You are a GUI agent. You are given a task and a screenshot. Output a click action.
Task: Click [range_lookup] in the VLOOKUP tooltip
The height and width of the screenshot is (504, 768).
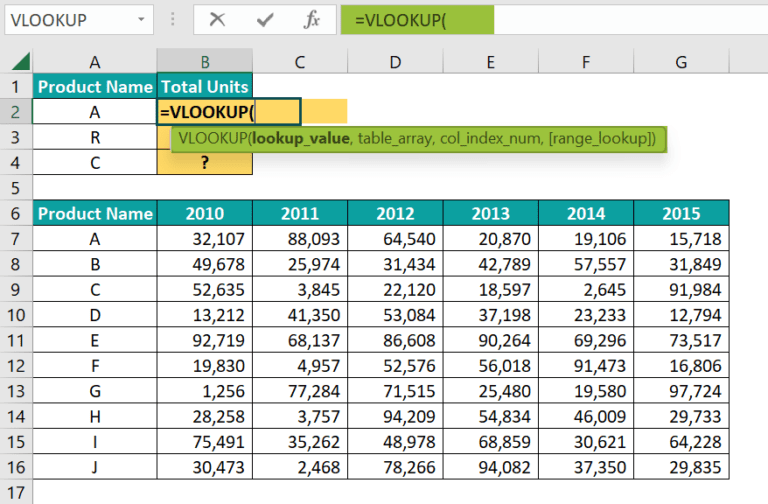pos(600,139)
